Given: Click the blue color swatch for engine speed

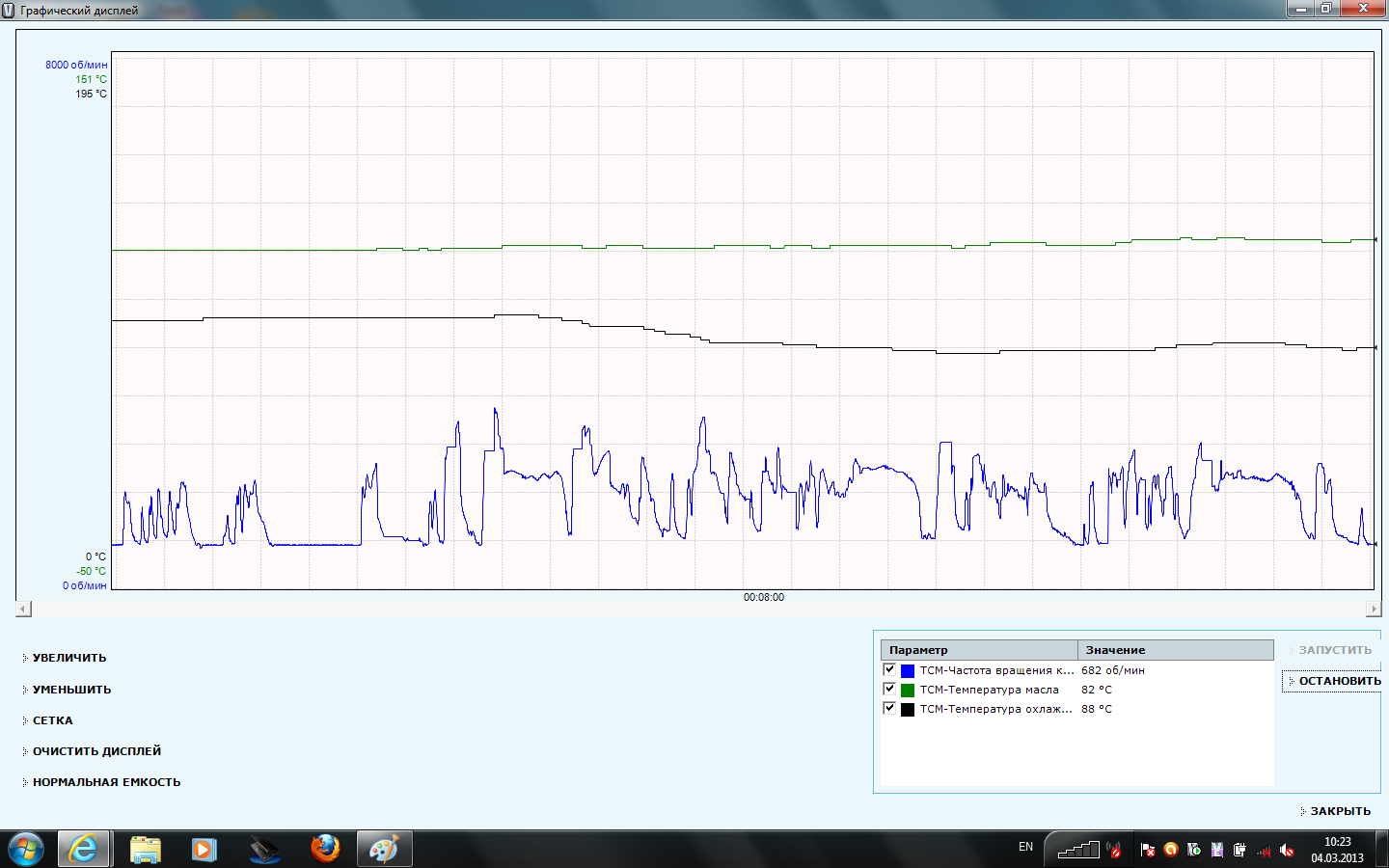Looking at the screenshot, I should (908, 670).
